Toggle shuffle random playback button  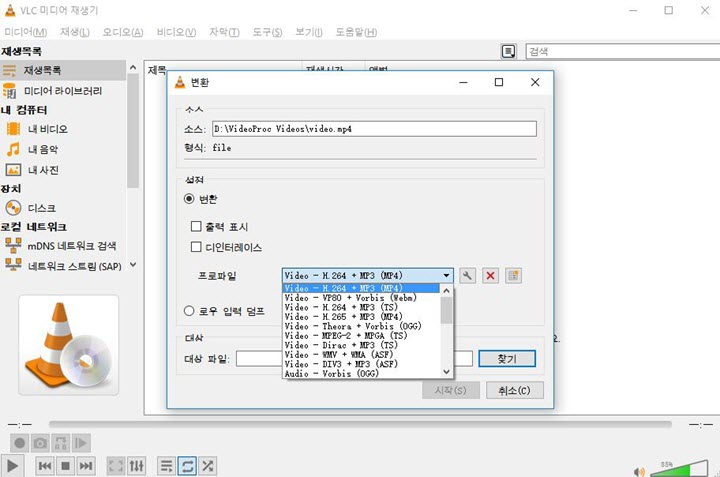[208, 466]
